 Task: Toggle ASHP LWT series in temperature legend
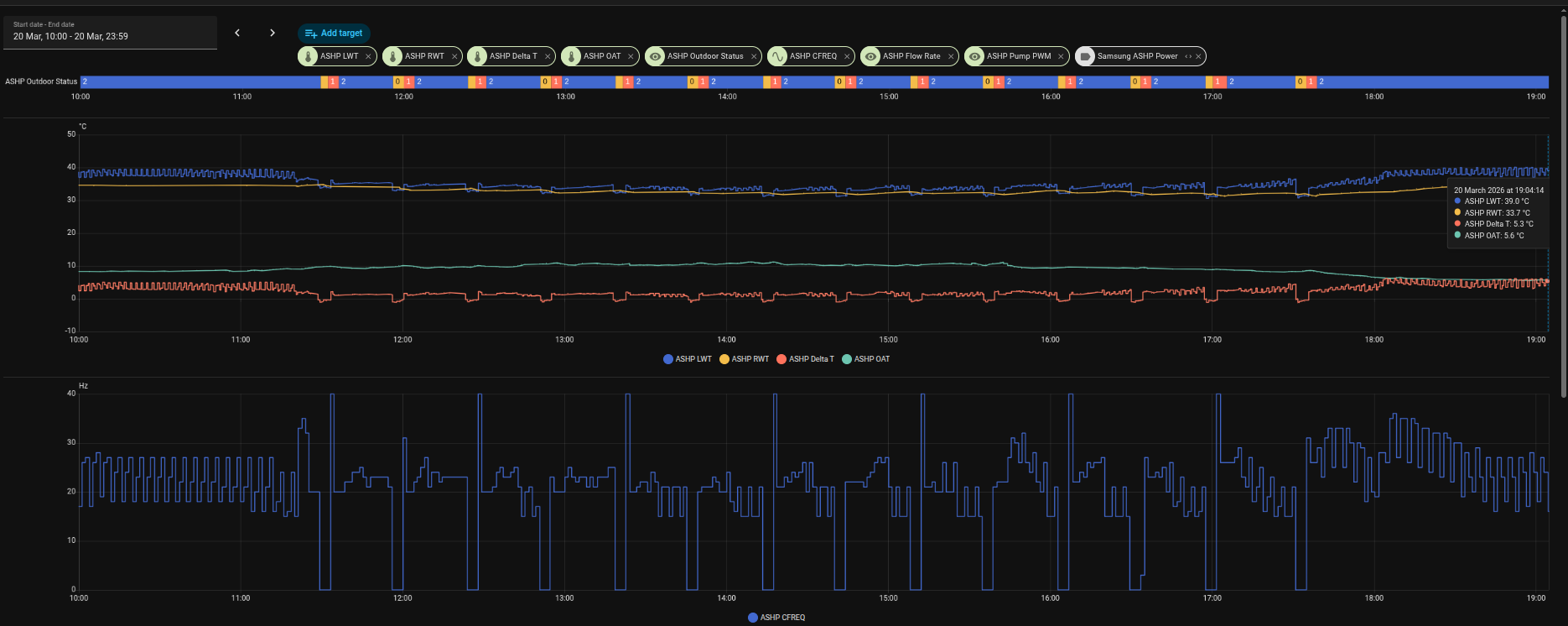pyautogui.click(x=688, y=359)
